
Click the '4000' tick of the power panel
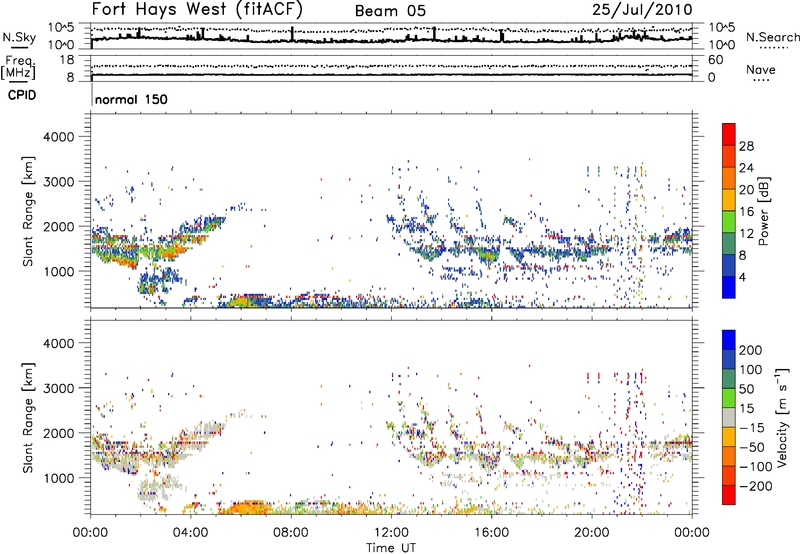coord(58,137)
